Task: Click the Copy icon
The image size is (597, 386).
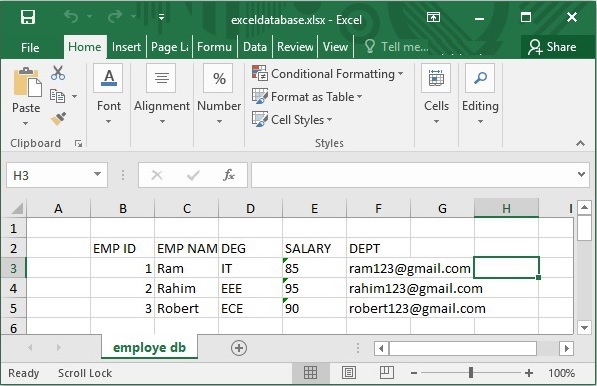Action: pyautogui.click(x=57, y=96)
